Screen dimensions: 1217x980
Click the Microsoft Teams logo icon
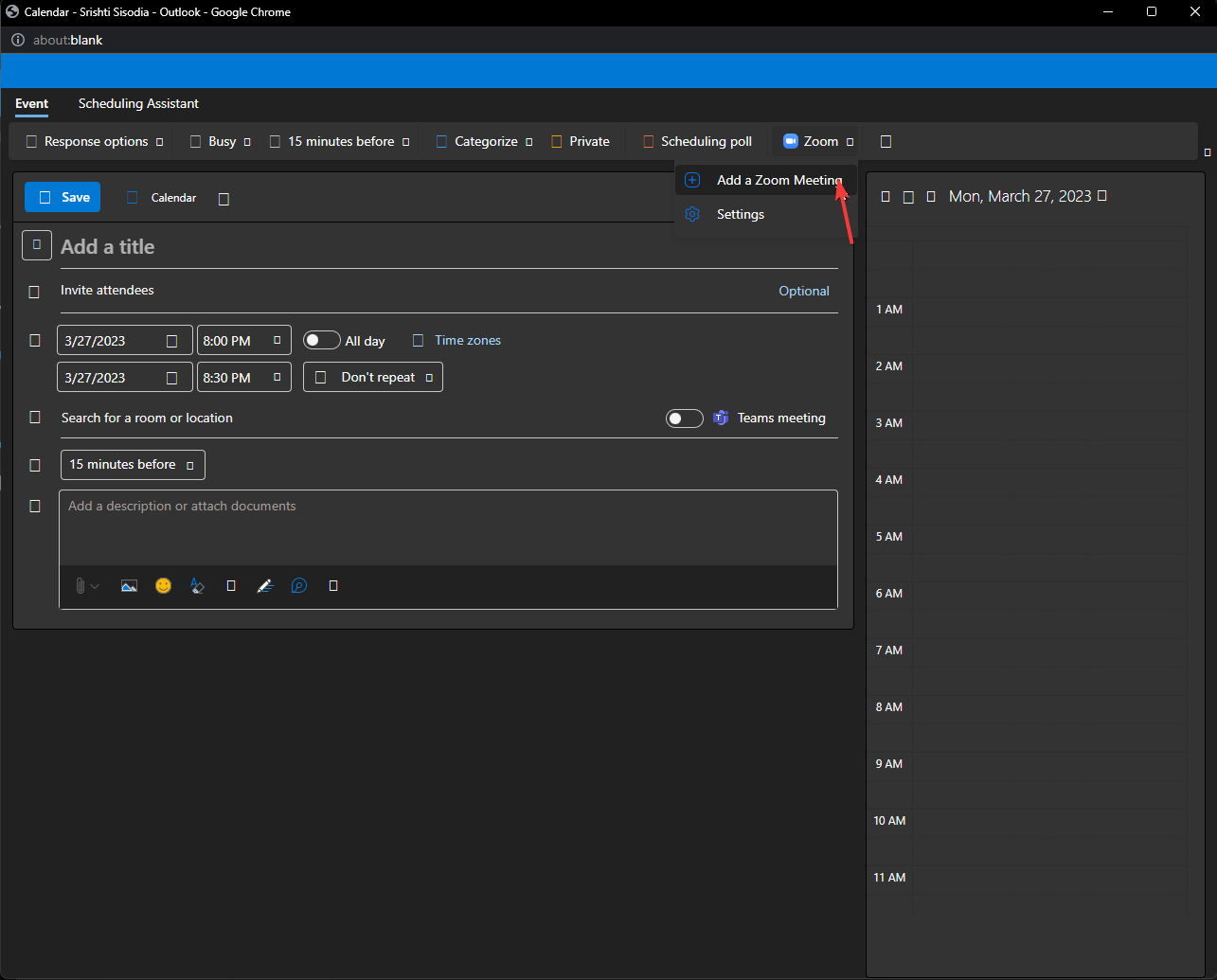(721, 418)
